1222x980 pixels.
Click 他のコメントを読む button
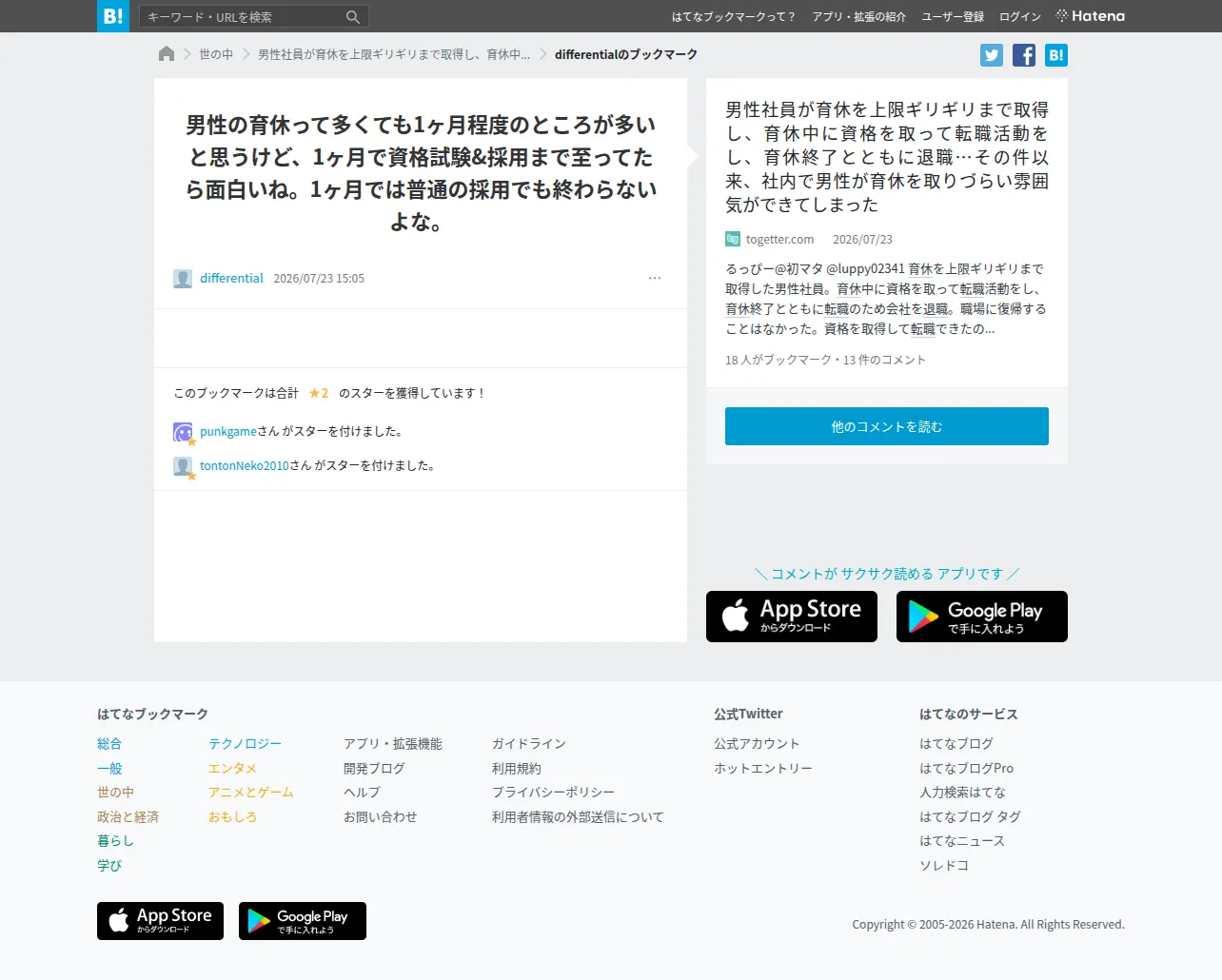coord(887,426)
